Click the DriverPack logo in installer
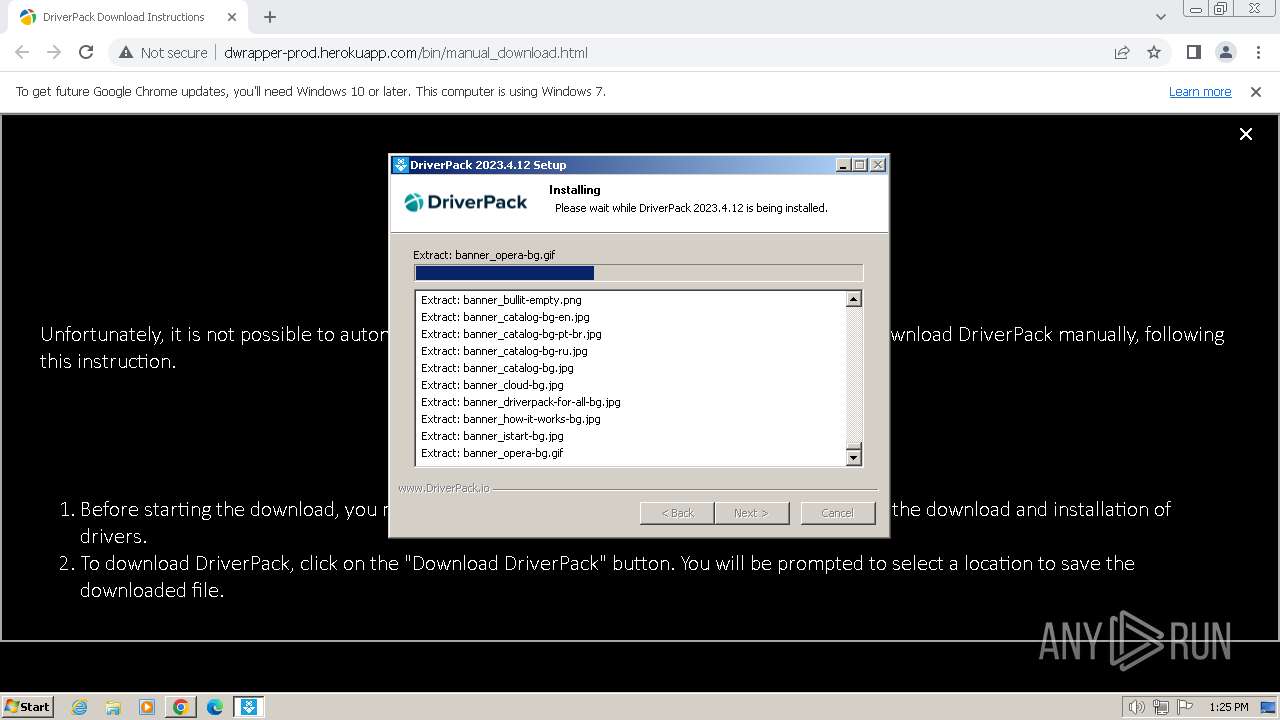1280x720 pixels. 466,202
